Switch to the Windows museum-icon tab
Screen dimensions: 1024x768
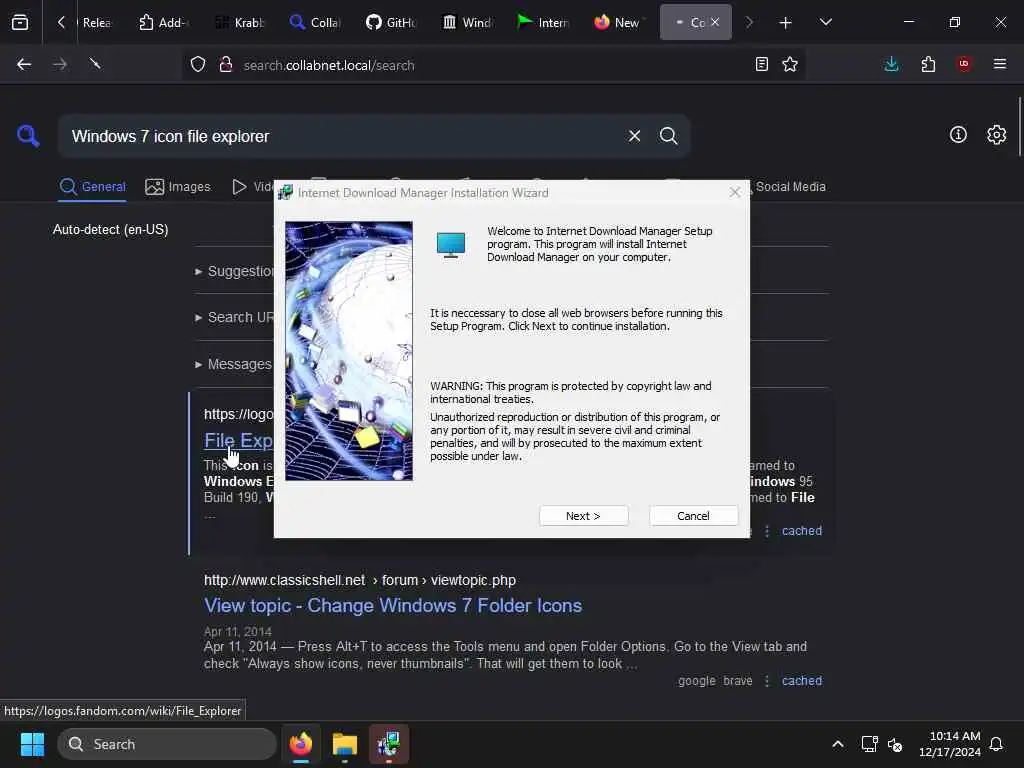pos(467,23)
